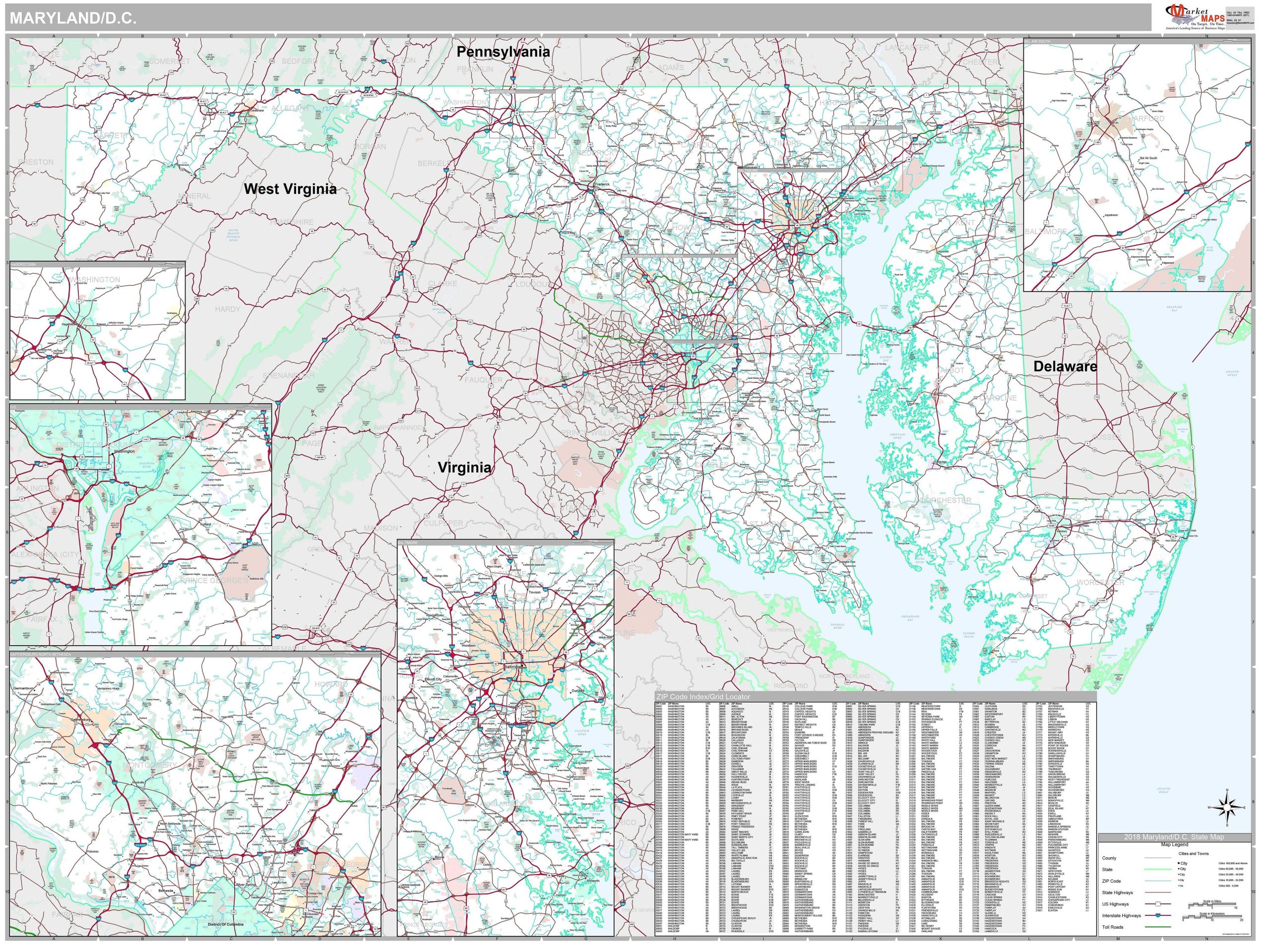1270x952 pixels.
Task: Open the Bel Air South inset map
Action: pyautogui.click(x=1137, y=165)
